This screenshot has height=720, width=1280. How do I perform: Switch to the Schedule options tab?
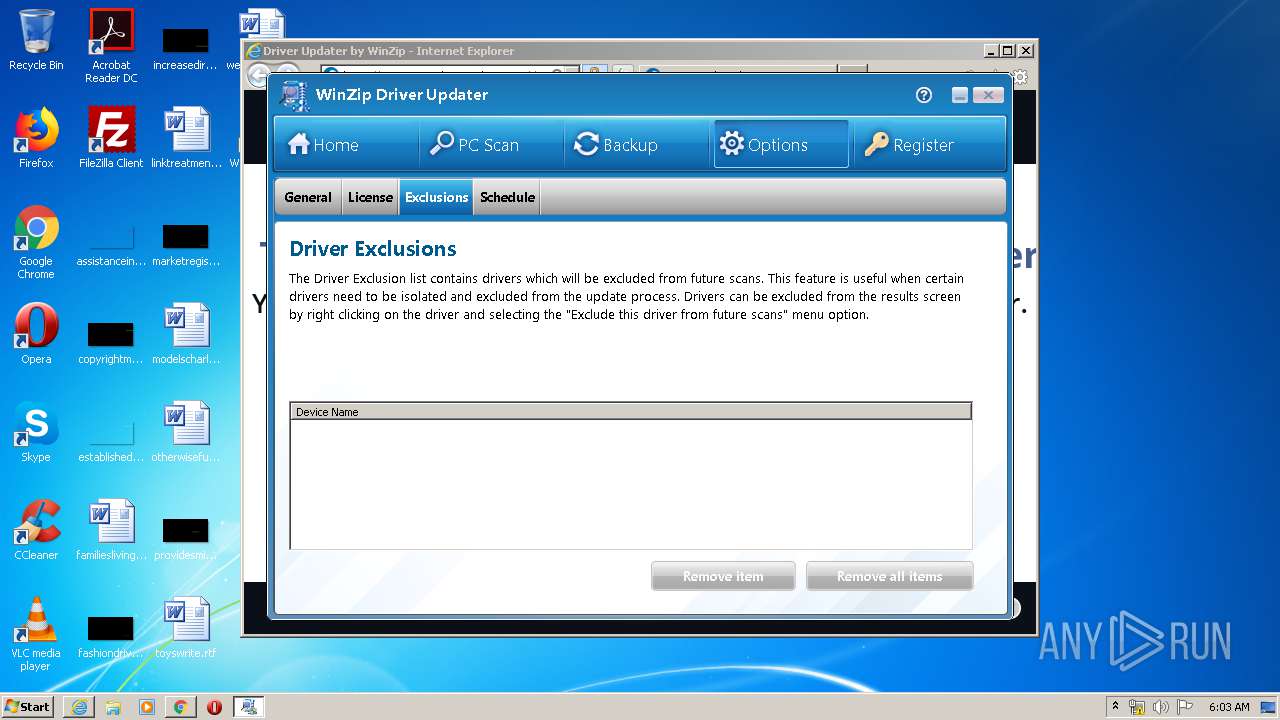coord(507,197)
